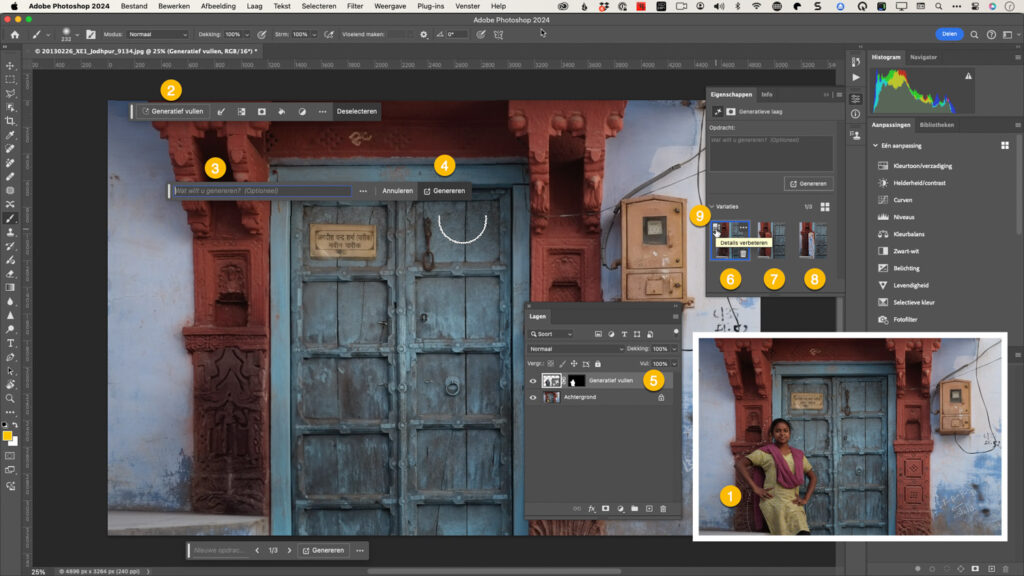Select the Zoom tool in toolbar
This screenshot has width=1024, height=576.
(10, 398)
